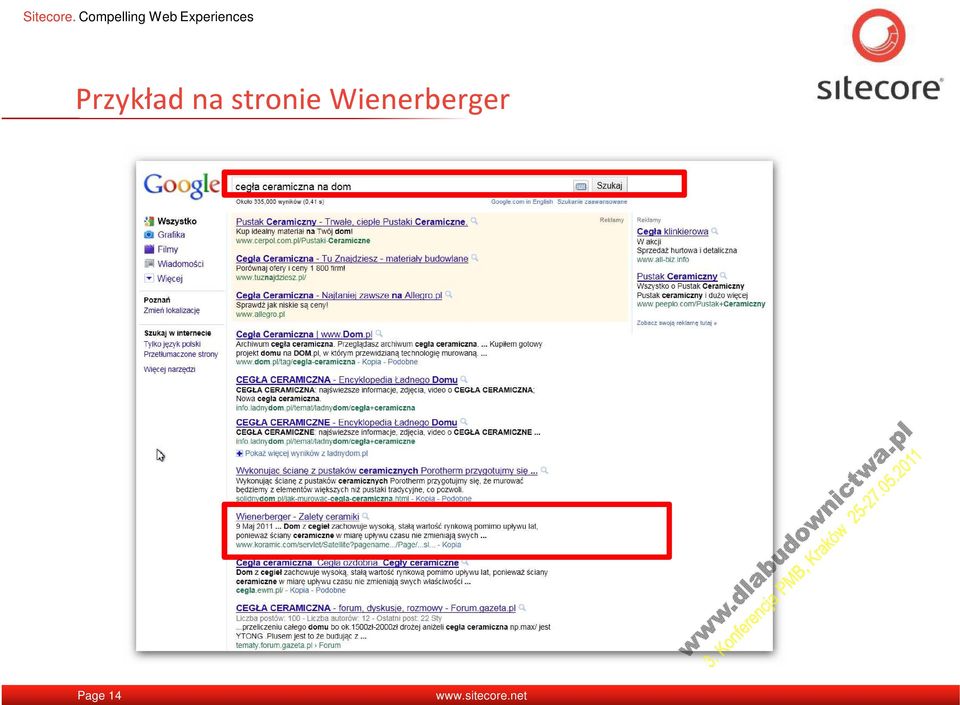Open Szukanie zaawansowane link
The image size is (960, 705).
pos(592,201)
